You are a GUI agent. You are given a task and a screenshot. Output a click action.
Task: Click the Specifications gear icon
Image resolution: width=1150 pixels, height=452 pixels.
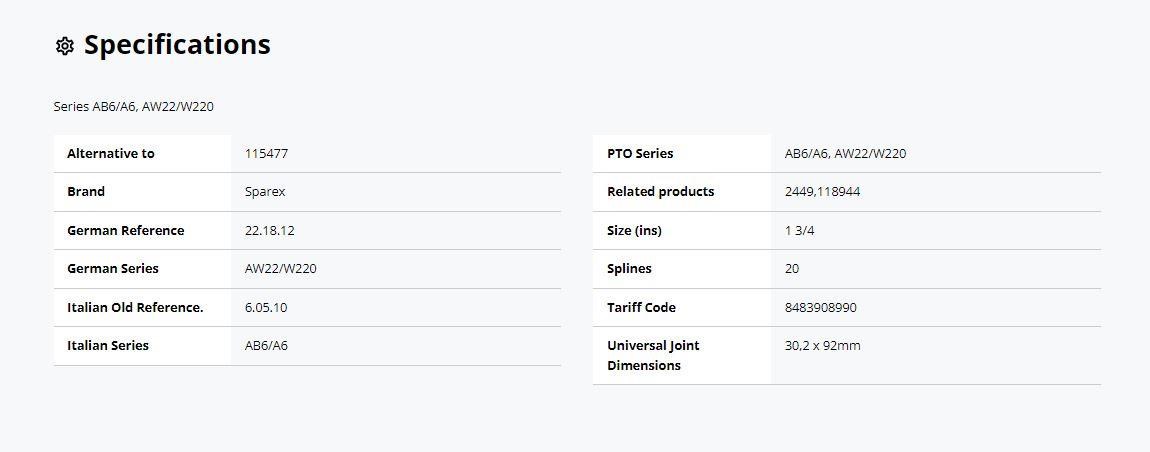[65, 46]
